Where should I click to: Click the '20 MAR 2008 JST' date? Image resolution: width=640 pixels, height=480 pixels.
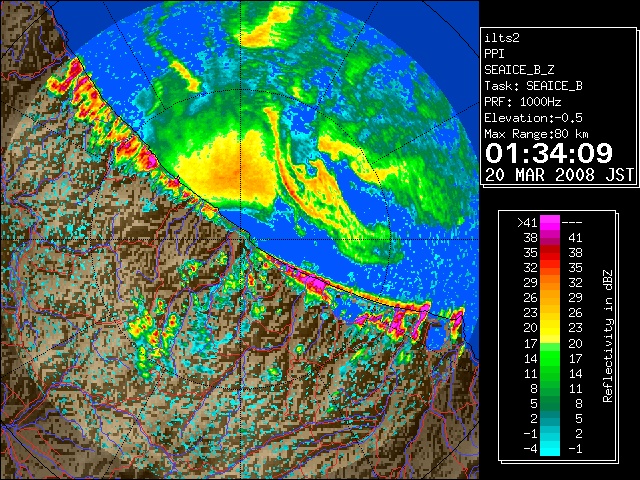click(x=559, y=175)
